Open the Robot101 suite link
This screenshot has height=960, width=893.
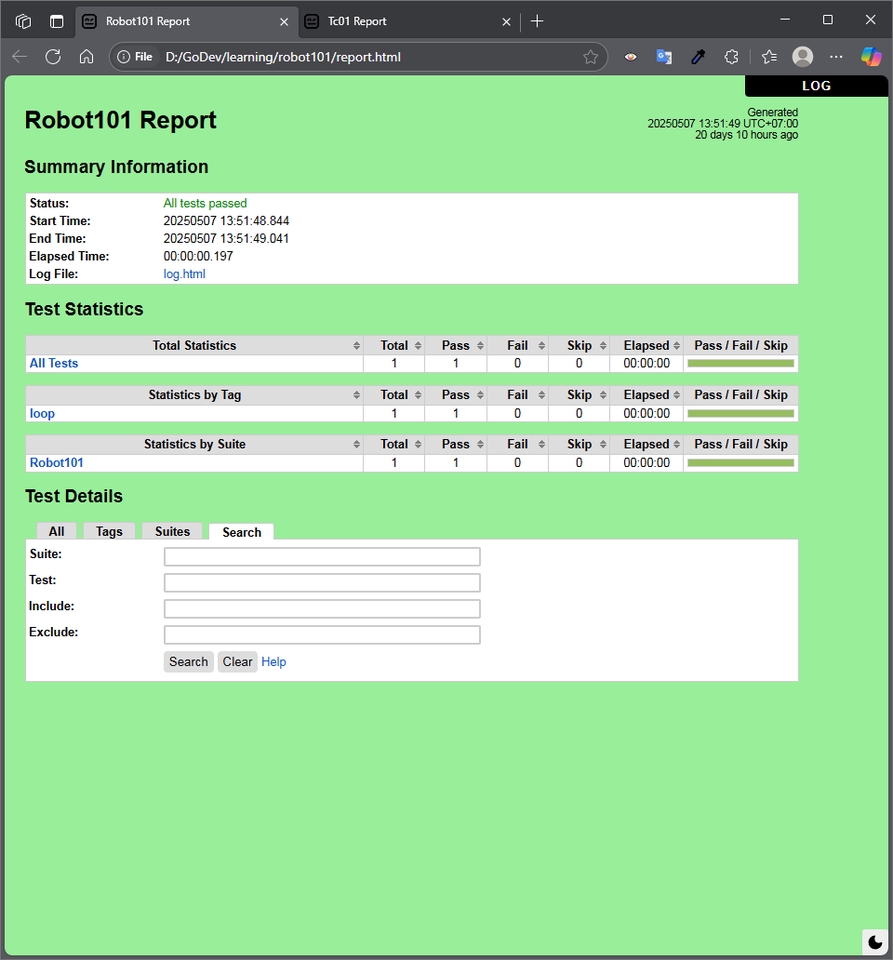pyautogui.click(x=56, y=463)
